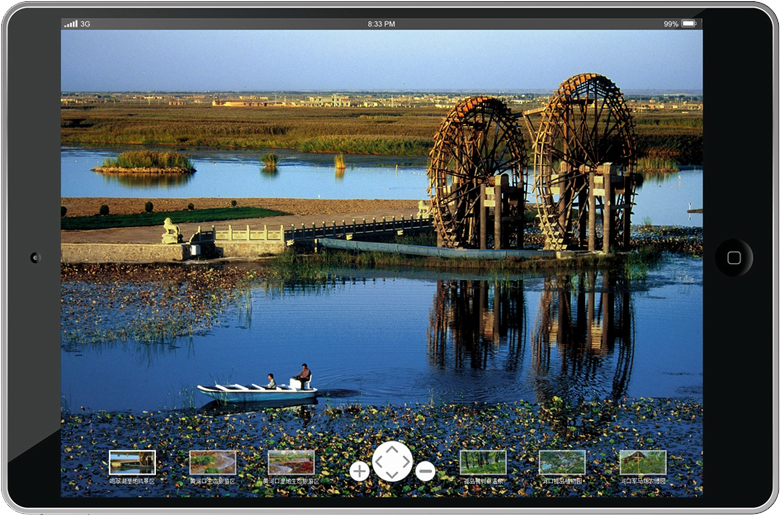This screenshot has height=515, width=780.
Task: Open the second thumbnail from the left
Action: pos(213,462)
